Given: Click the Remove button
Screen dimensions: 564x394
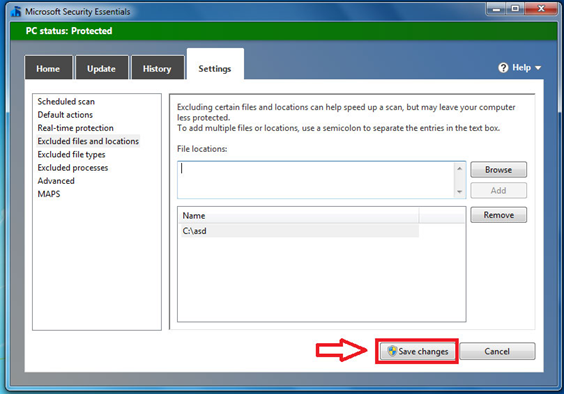Looking at the screenshot, I should coord(499,215).
